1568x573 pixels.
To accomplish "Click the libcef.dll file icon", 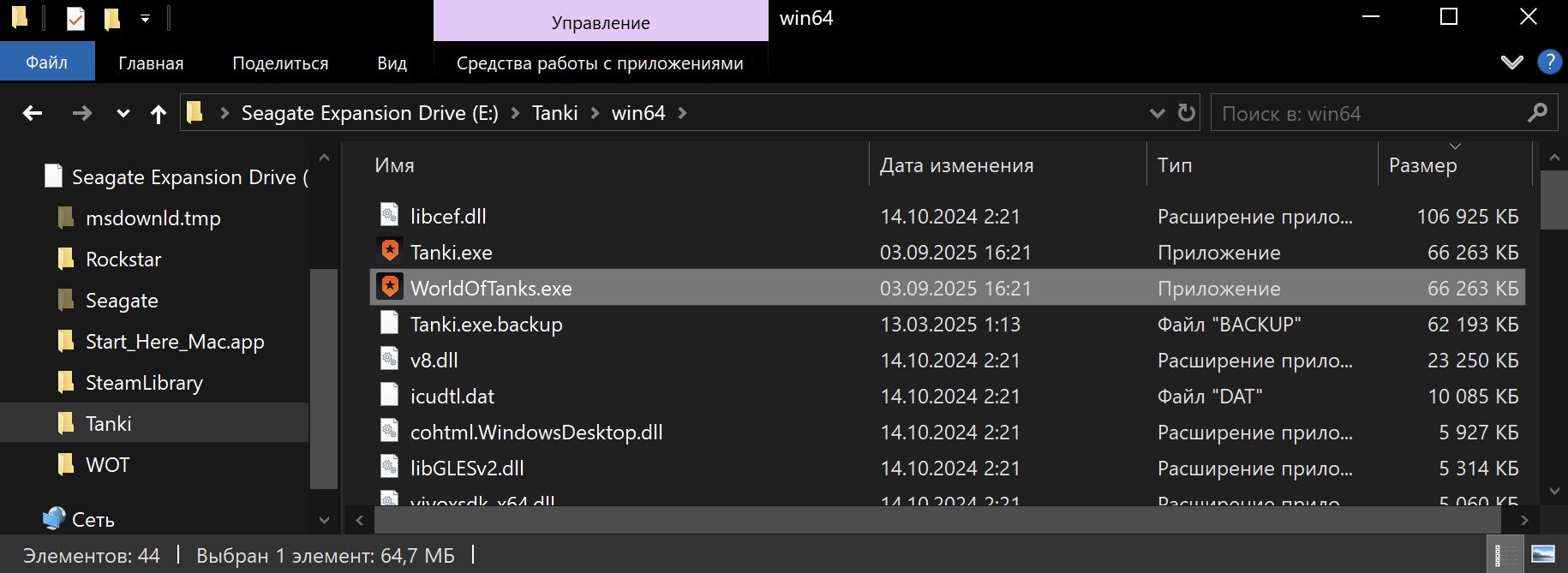I will 390,216.
